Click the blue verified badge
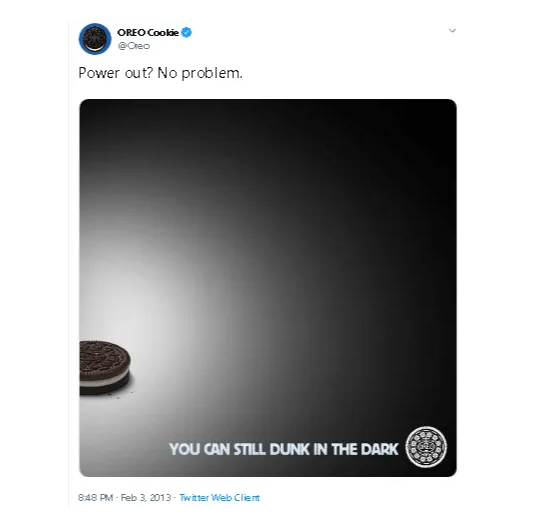This screenshot has width=554, height=527. tap(187, 32)
